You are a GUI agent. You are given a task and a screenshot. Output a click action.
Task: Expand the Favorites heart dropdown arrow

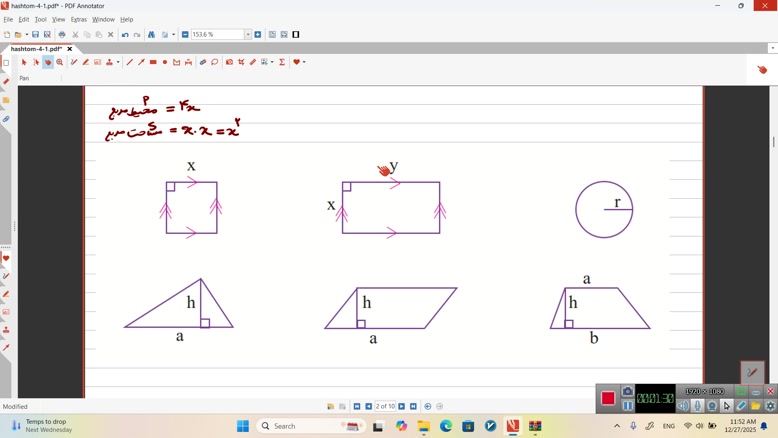pyautogui.click(x=304, y=62)
